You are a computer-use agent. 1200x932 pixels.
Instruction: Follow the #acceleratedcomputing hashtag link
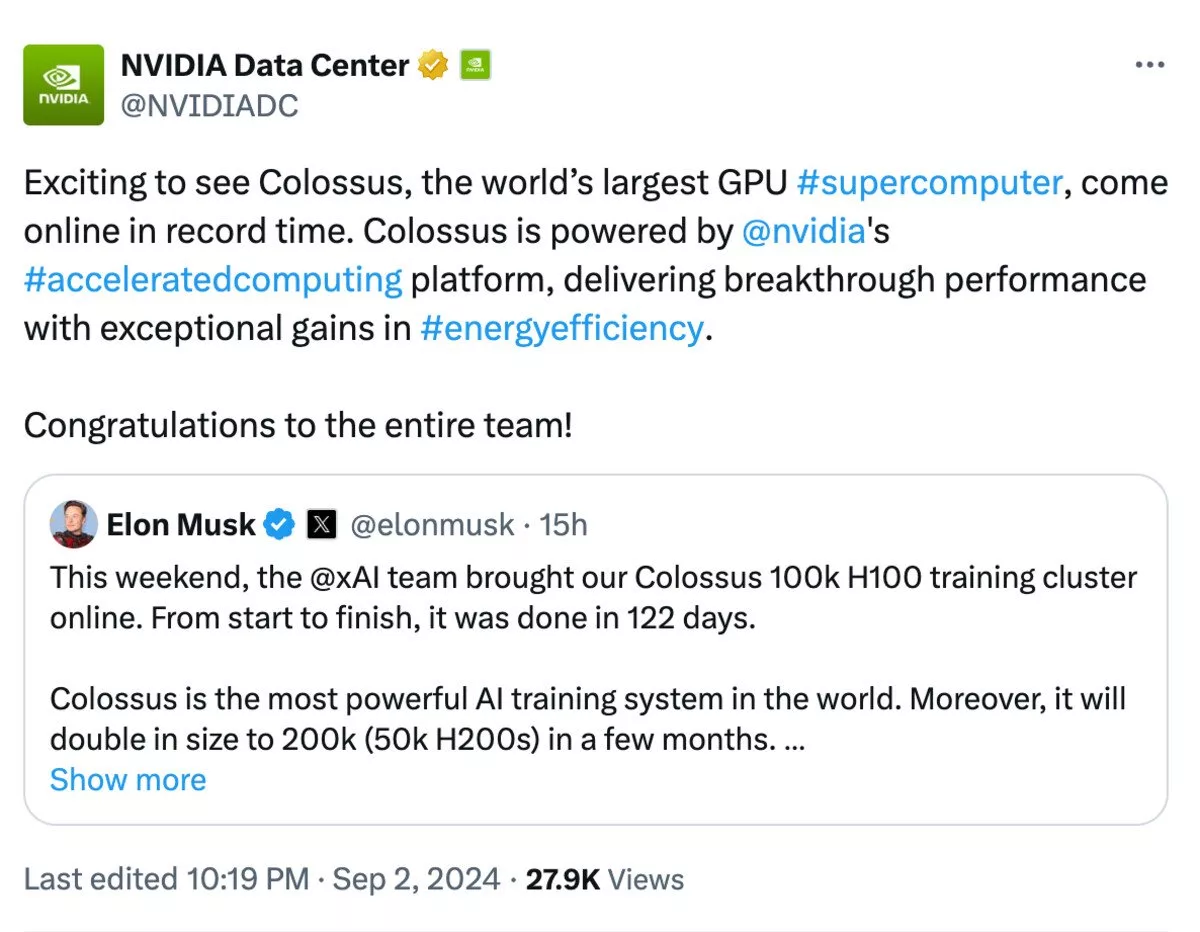[212, 279]
